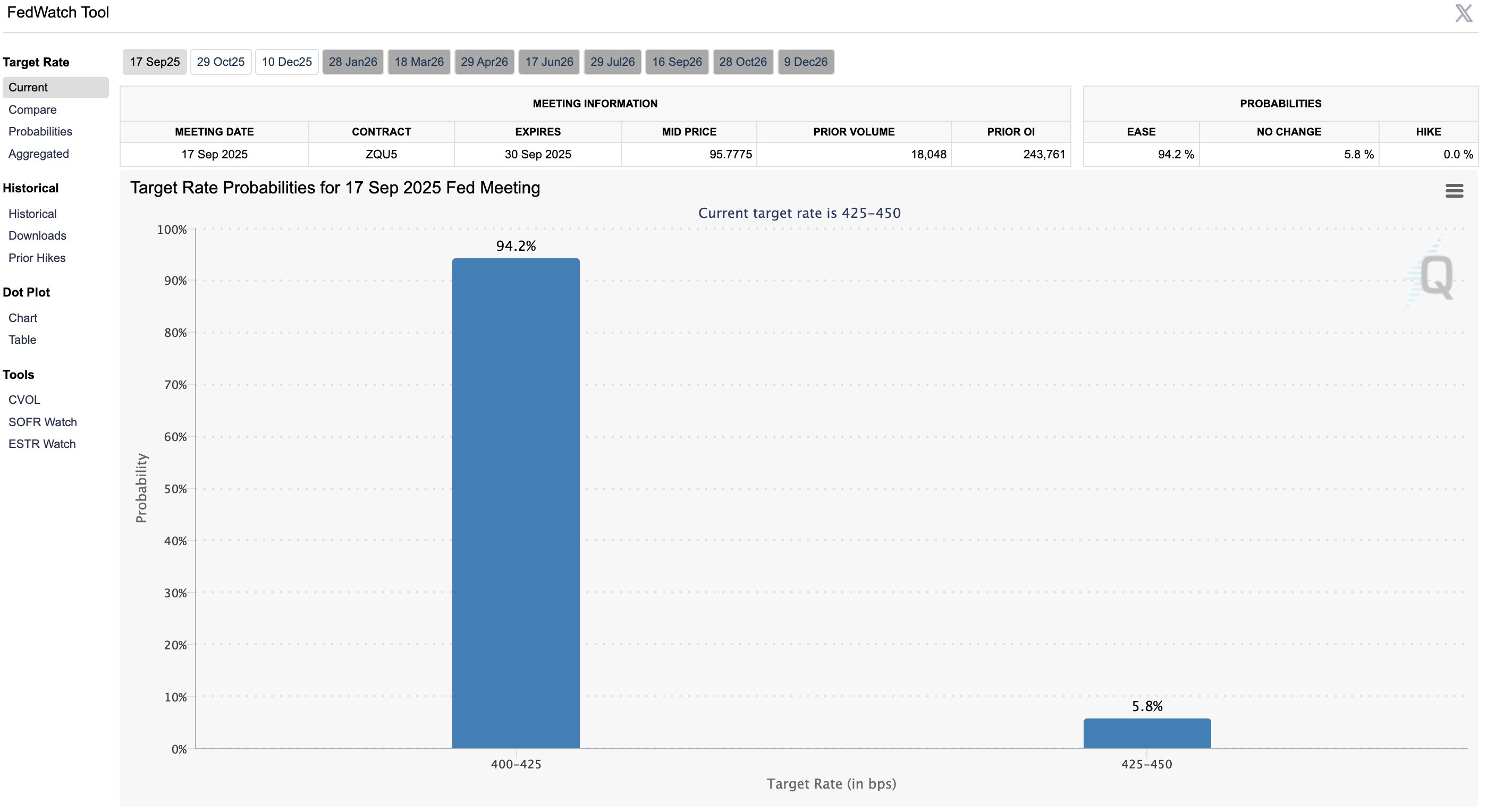Open the 9 Dec26 meeting tab
This screenshot has height=812, width=1487.
[805, 62]
